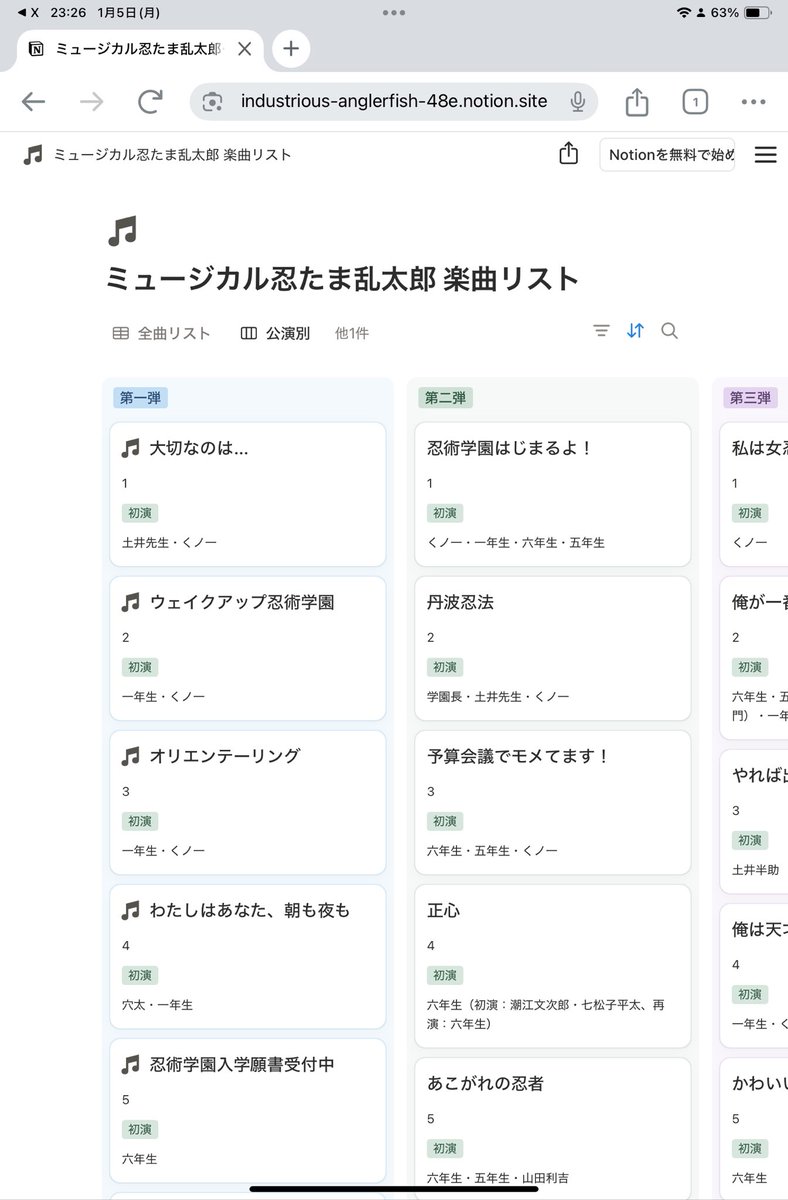
Task: Tap 土井先生・くノ一 text on first card
Action: 169,542
